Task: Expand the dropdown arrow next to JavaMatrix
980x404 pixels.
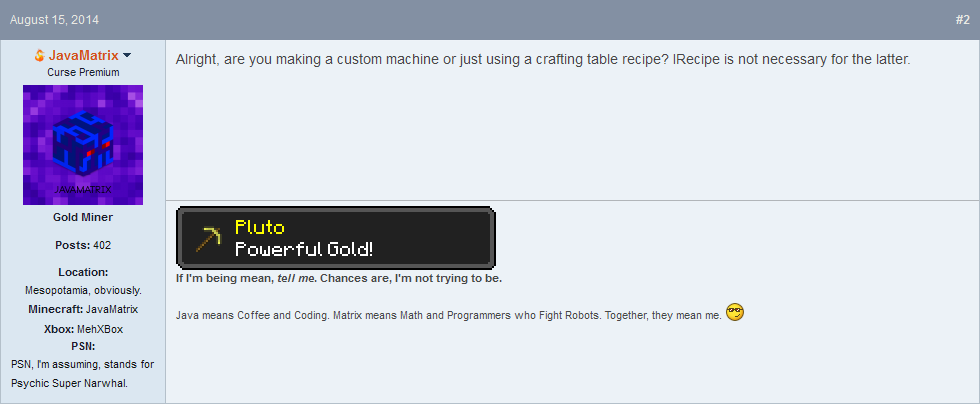Action: [128, 56]
